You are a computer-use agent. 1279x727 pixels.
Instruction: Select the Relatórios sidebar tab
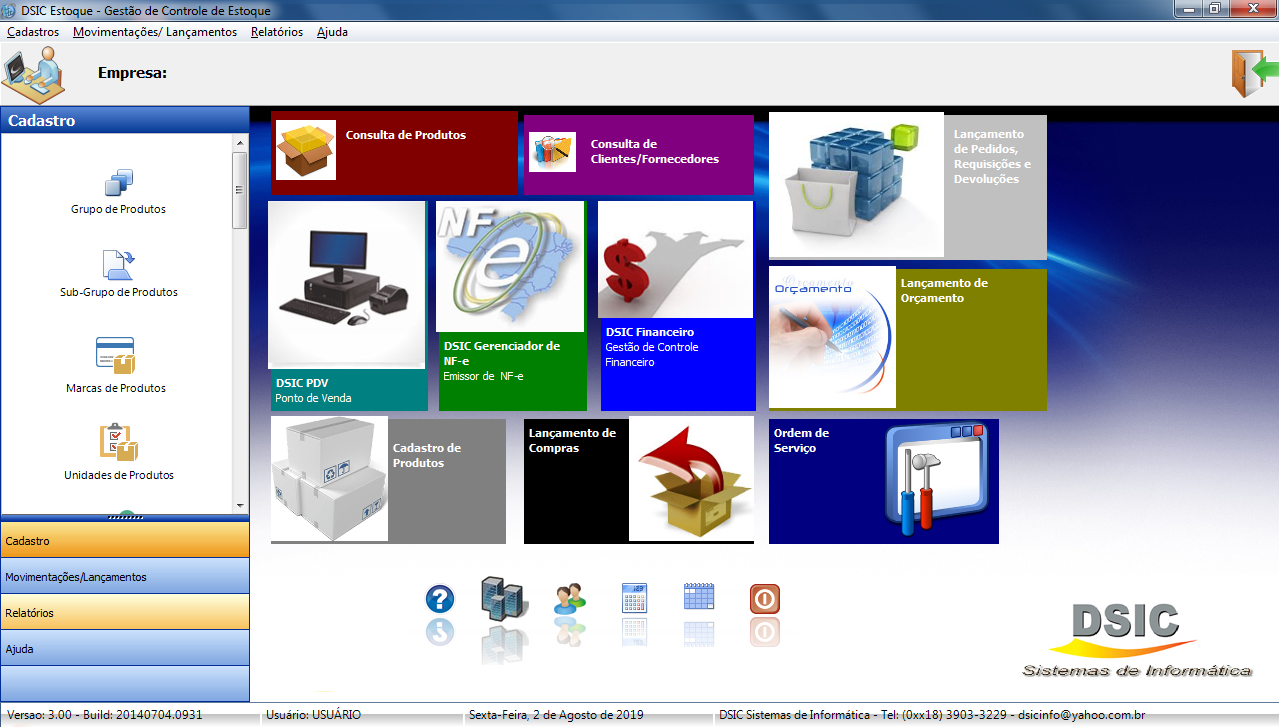[124, 612]
